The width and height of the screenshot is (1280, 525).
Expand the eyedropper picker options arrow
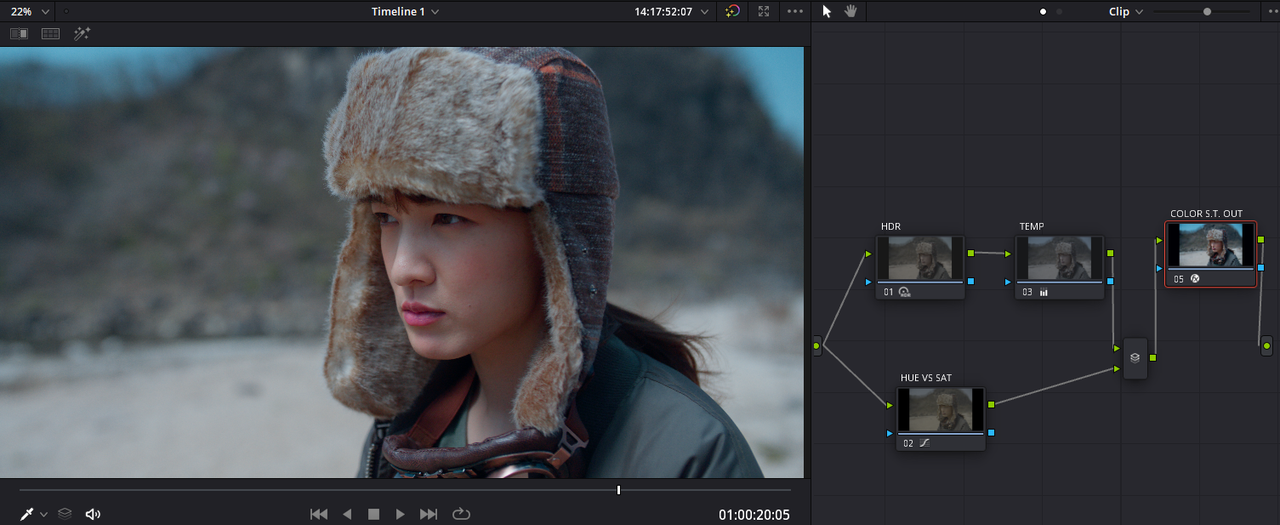[43, 514]
